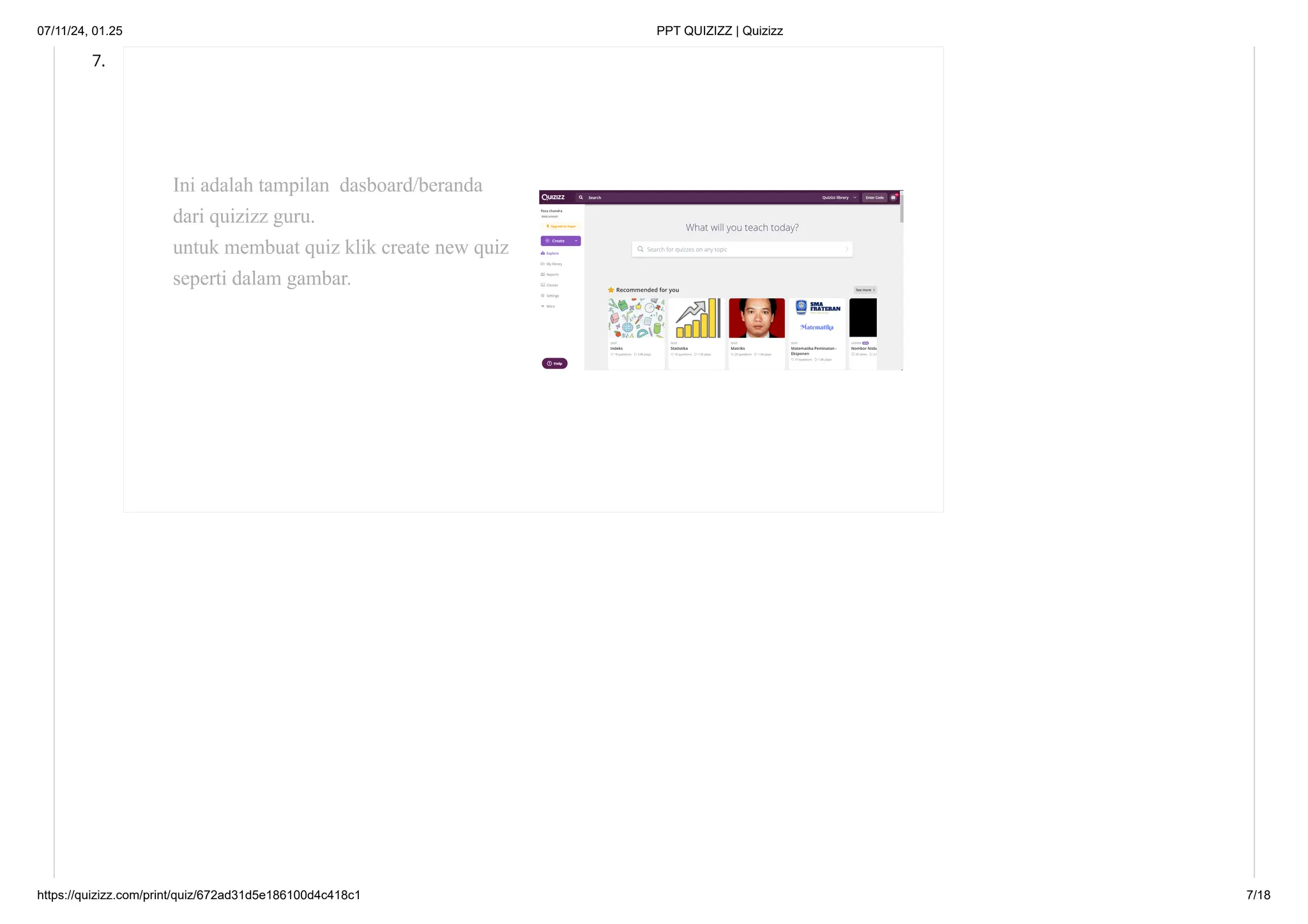Open the Explore sidebar item
Viewport: 1308px width, 924px height.
551,254
